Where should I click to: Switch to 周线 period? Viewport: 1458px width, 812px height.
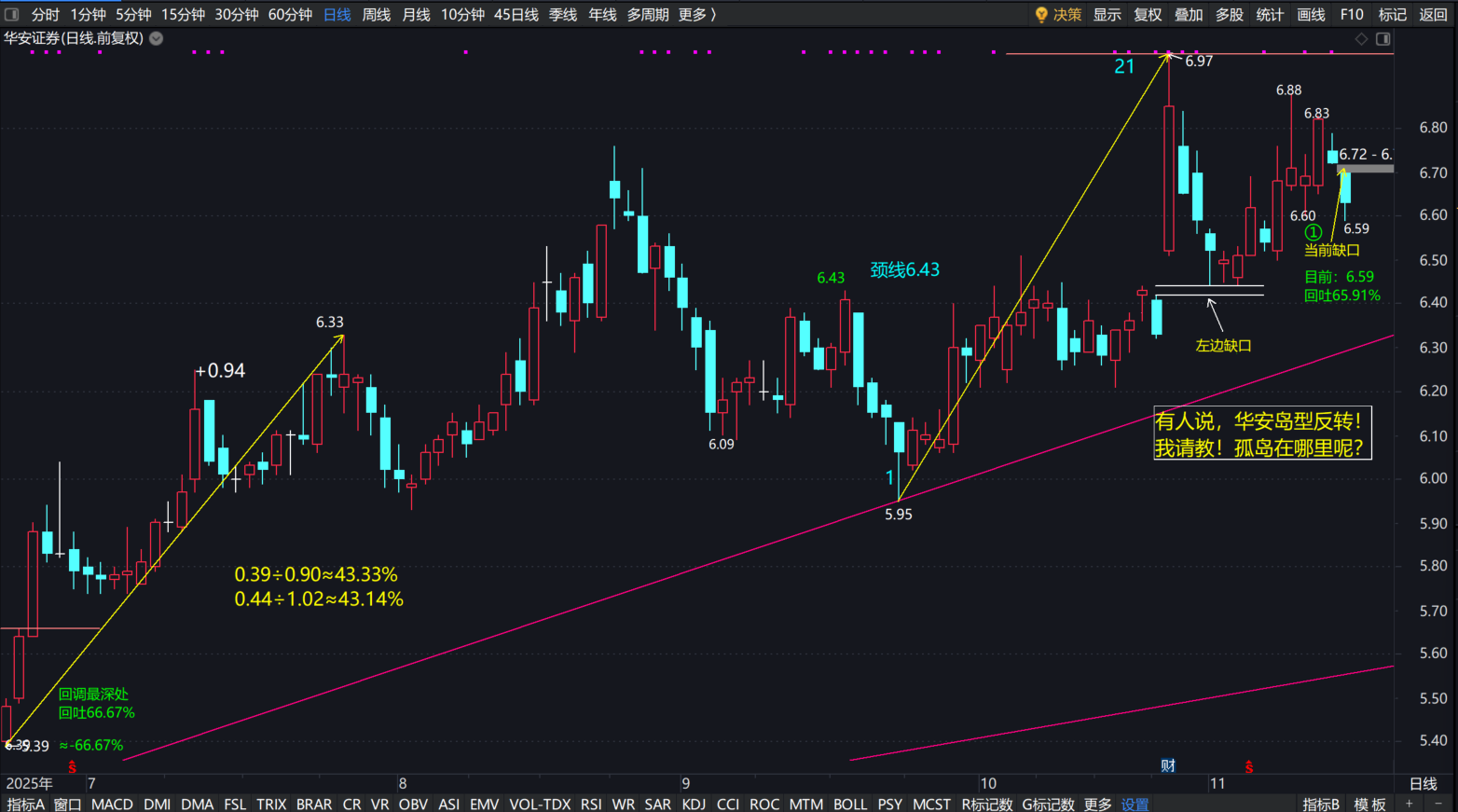(x=377, y=14)
